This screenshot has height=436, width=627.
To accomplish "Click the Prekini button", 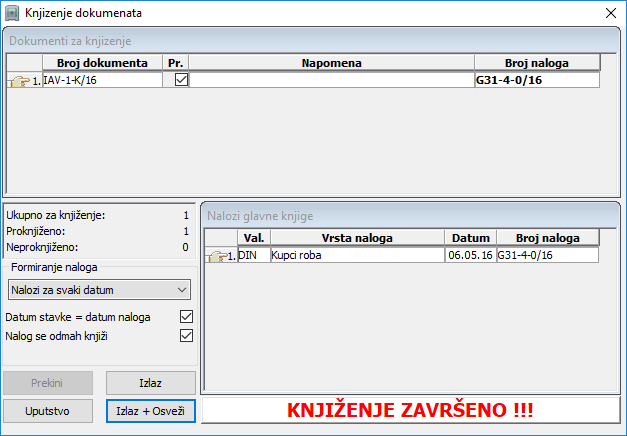I will (x=47, y=383).
